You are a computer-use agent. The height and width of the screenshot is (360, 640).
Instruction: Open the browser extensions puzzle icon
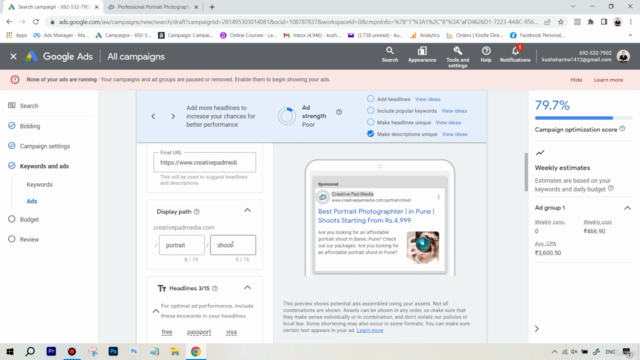point(591,22)
